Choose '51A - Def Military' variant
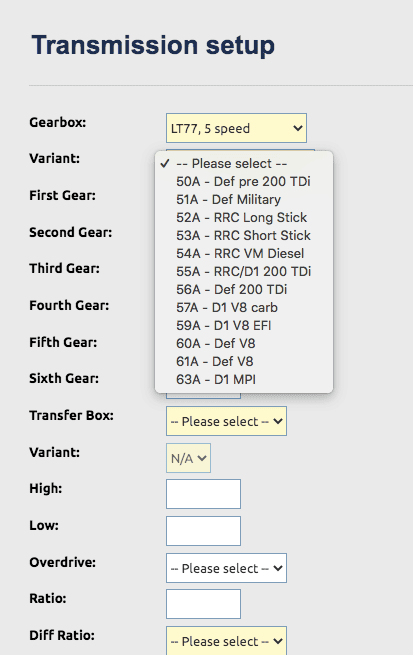The width and height of the screenshot is (413, 655). [244, 199]
